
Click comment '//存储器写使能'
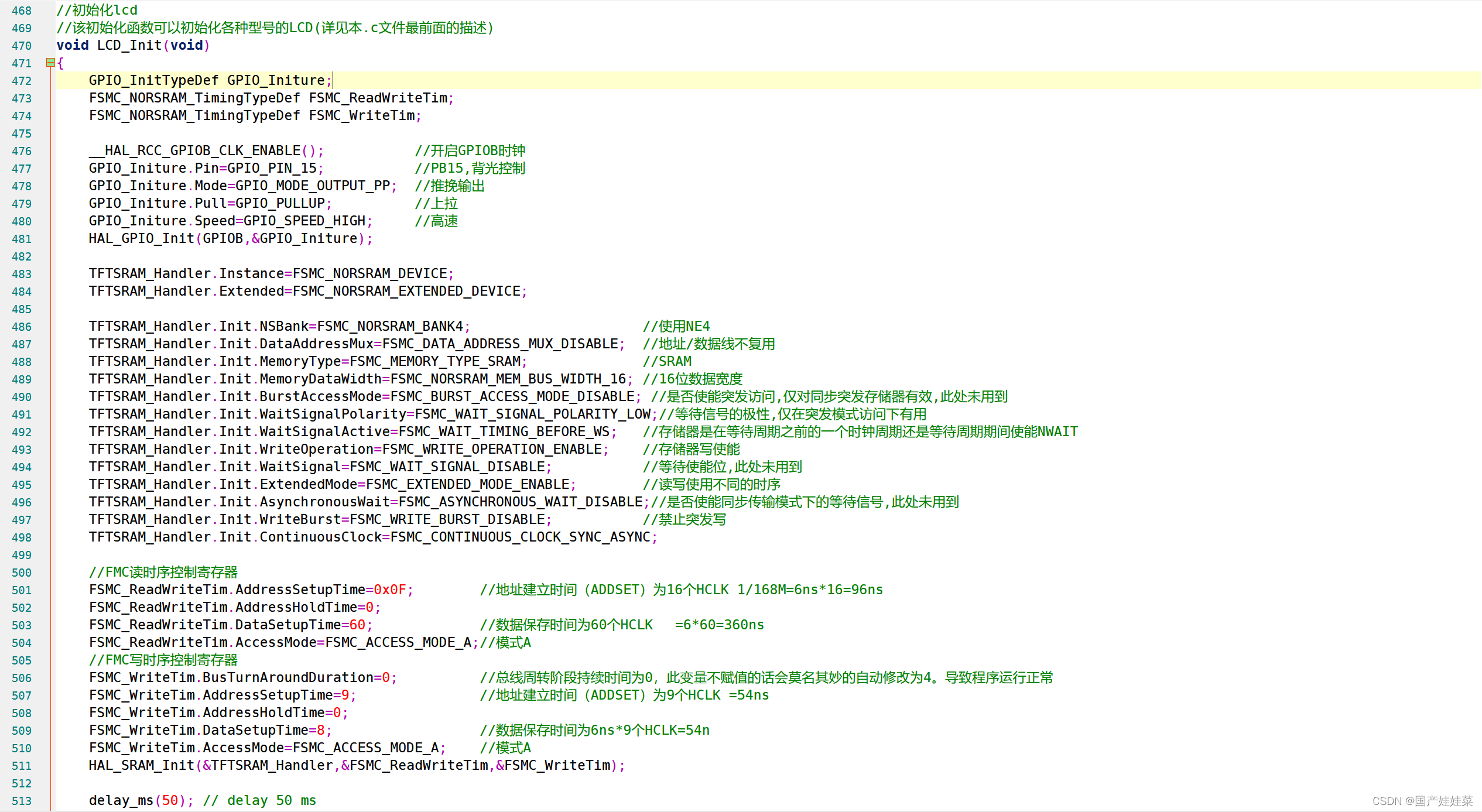[692, 449]
